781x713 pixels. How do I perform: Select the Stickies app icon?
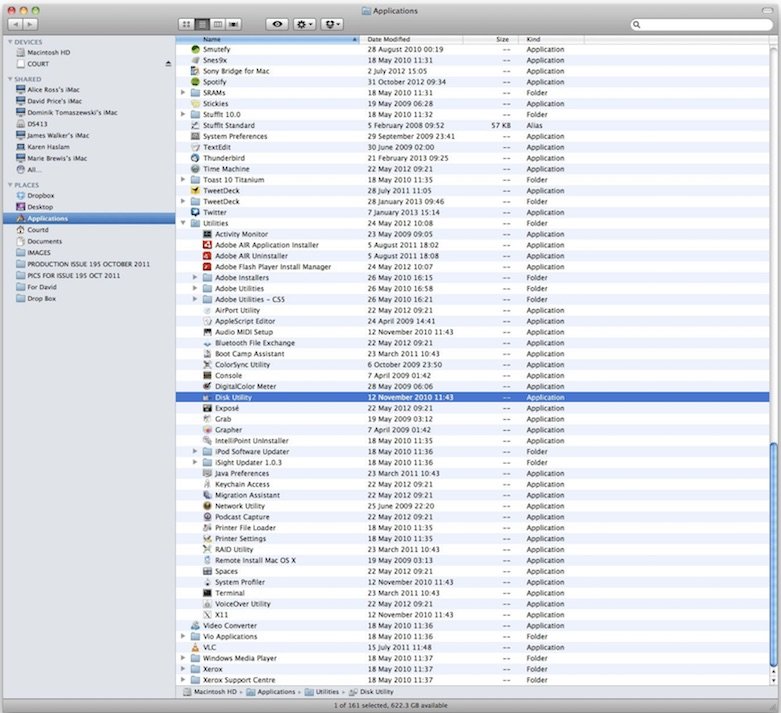[195, 104]
